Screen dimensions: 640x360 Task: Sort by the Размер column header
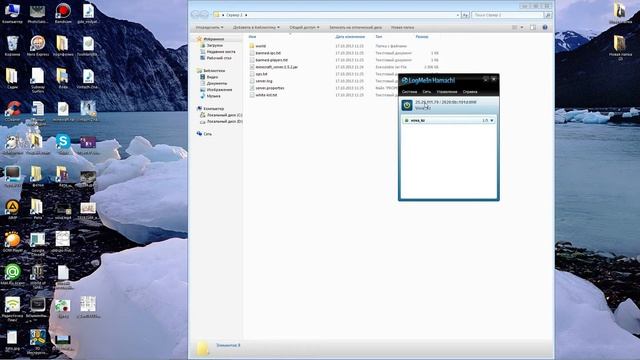click(422, 37)
